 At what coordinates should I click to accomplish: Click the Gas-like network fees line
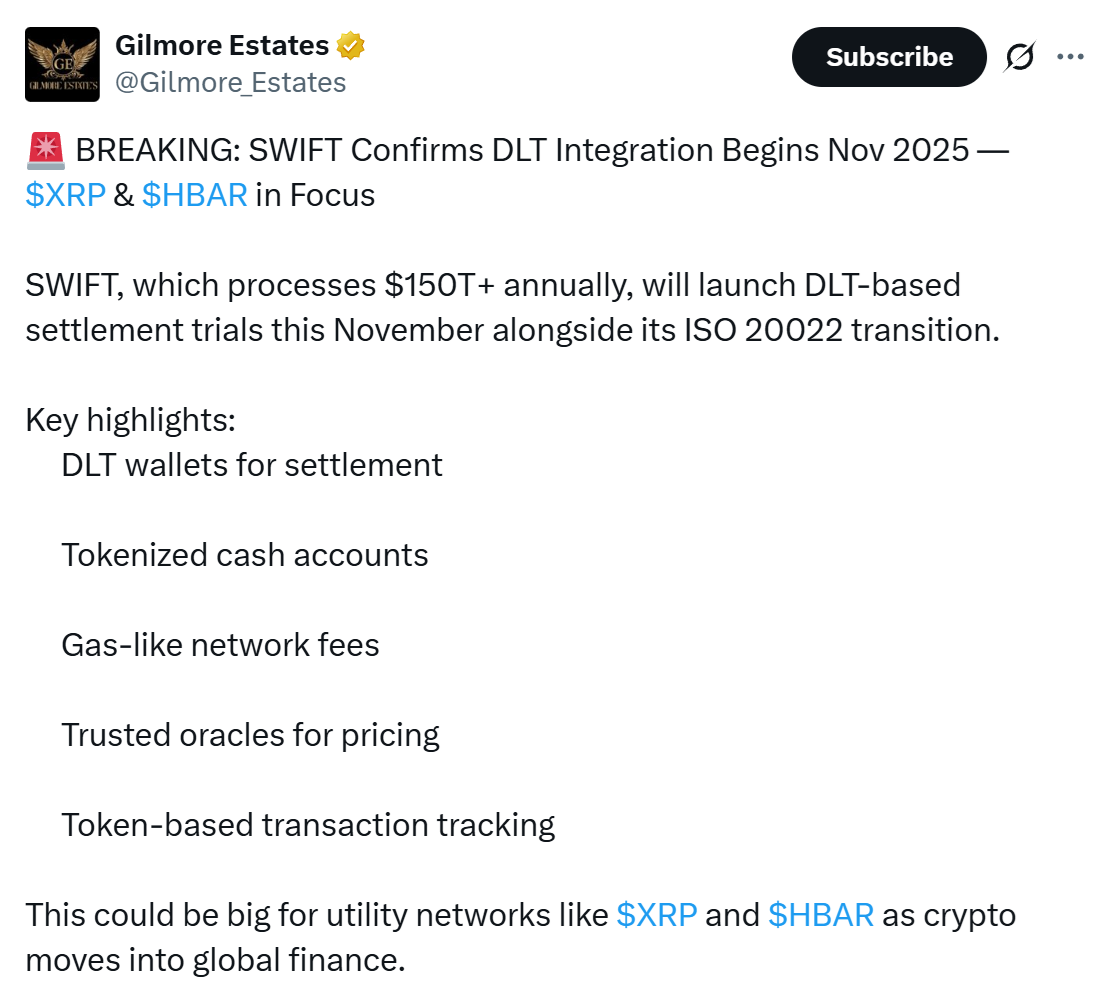[x=220, y=645]
